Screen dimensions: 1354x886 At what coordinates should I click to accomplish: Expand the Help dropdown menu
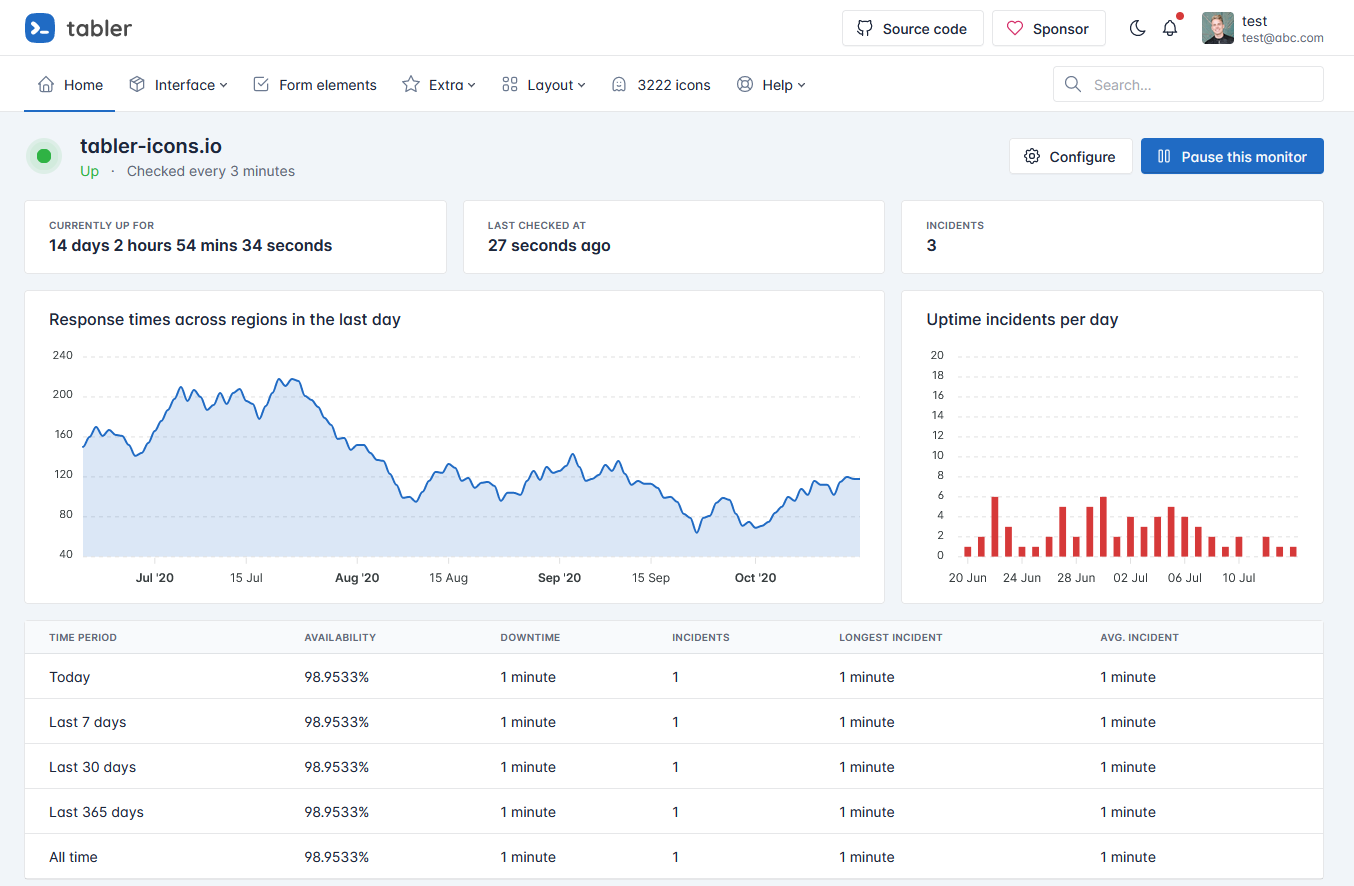[770, 85]
